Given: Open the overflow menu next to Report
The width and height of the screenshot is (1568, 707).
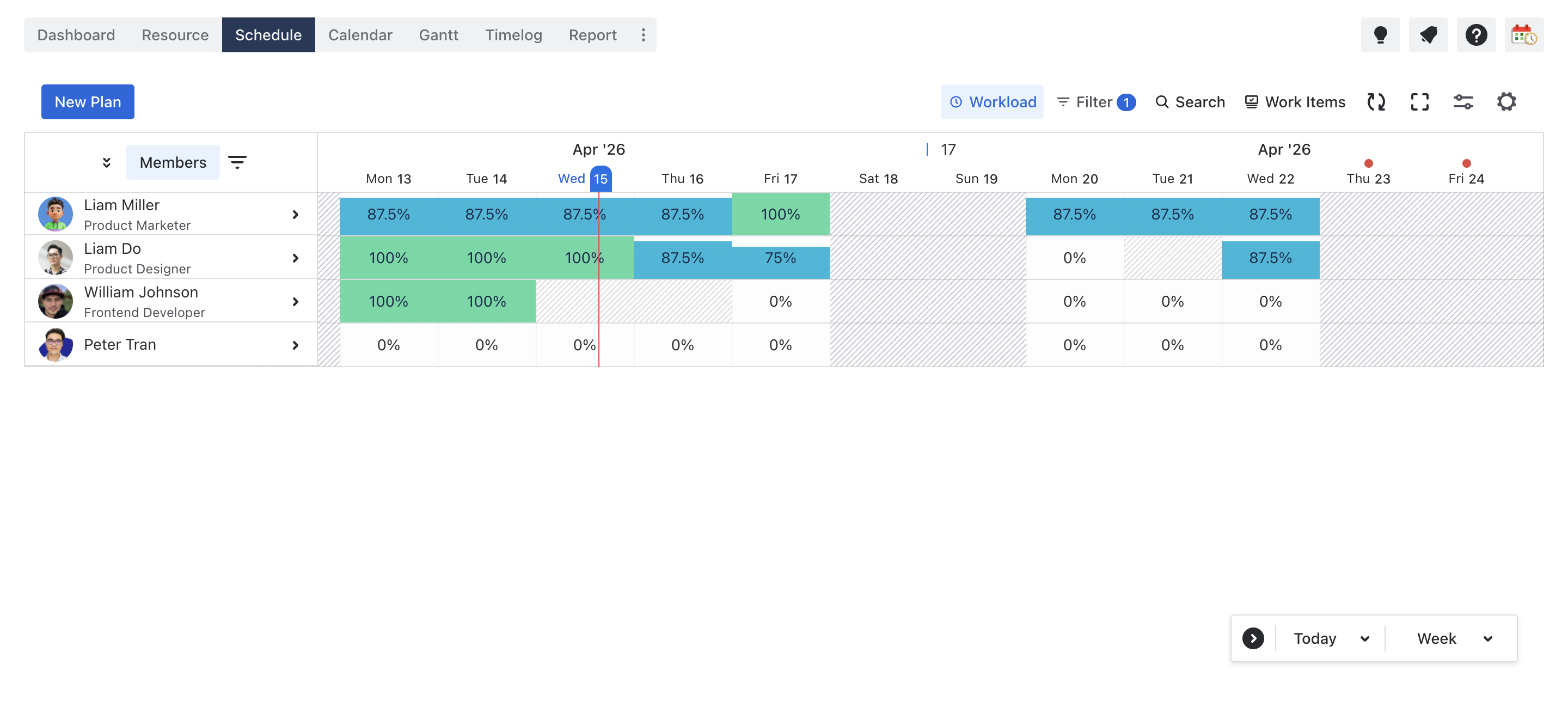Looking at the screenshot, I should point(643,35).
